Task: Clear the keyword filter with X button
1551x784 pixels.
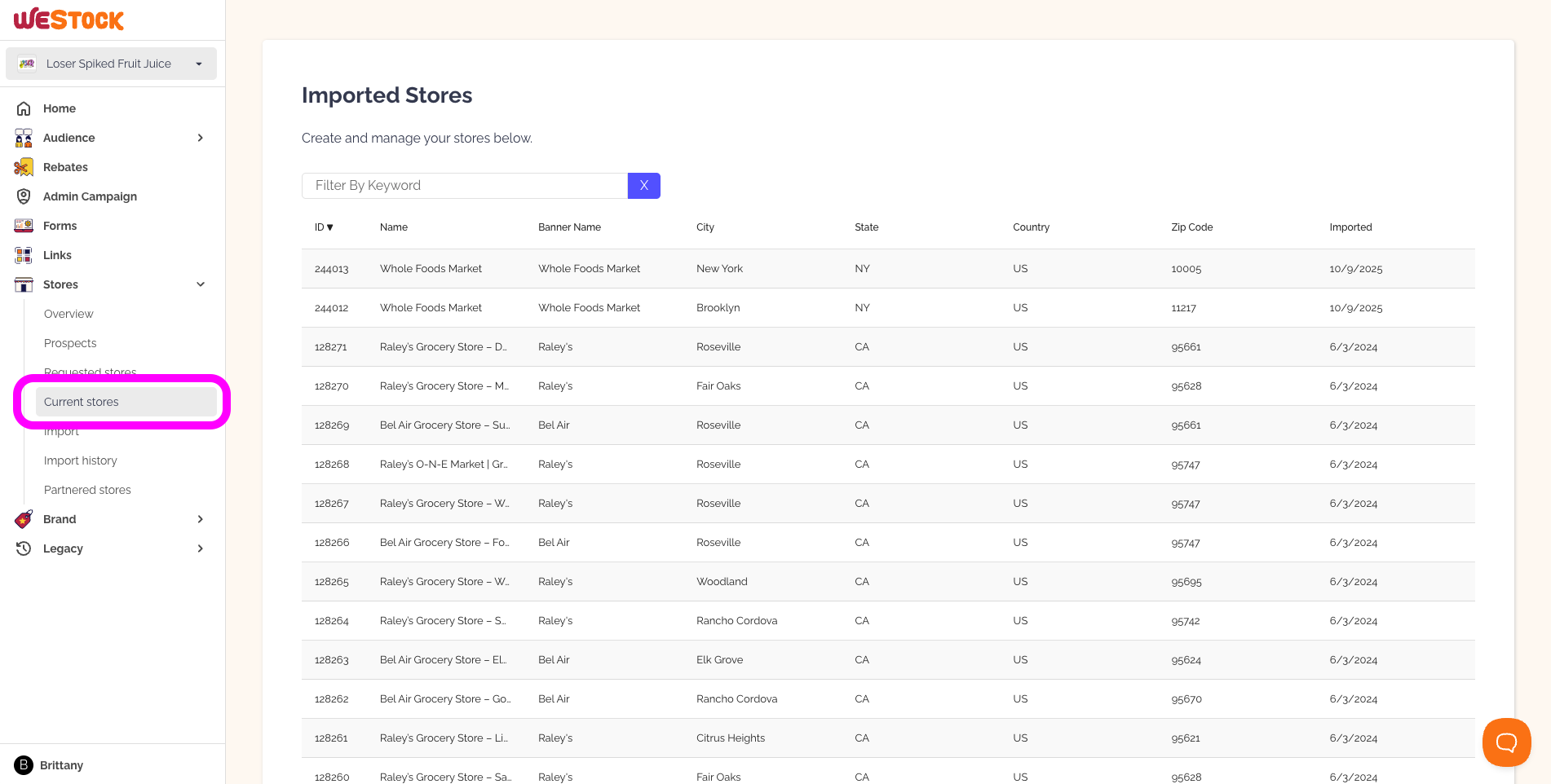Action: tap(644, 186)
